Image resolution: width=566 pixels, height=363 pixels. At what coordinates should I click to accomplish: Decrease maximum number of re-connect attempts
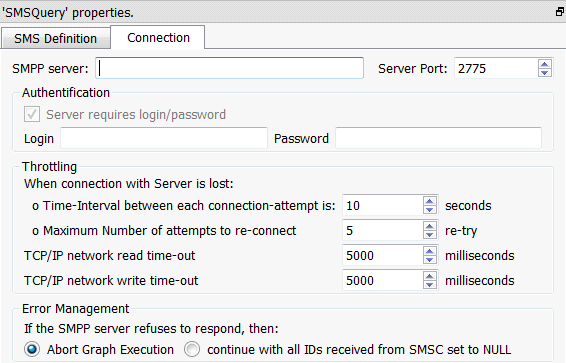pos(430,235)
